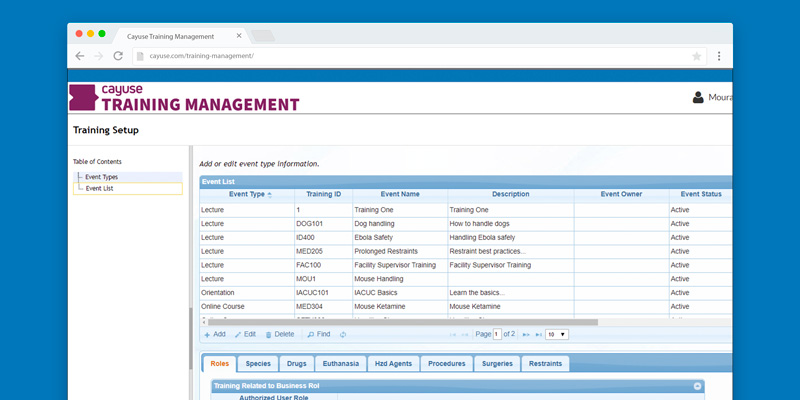Go to previous page of events
The height and width of the screenshot is (400, 800).
[x=465, y=335]
